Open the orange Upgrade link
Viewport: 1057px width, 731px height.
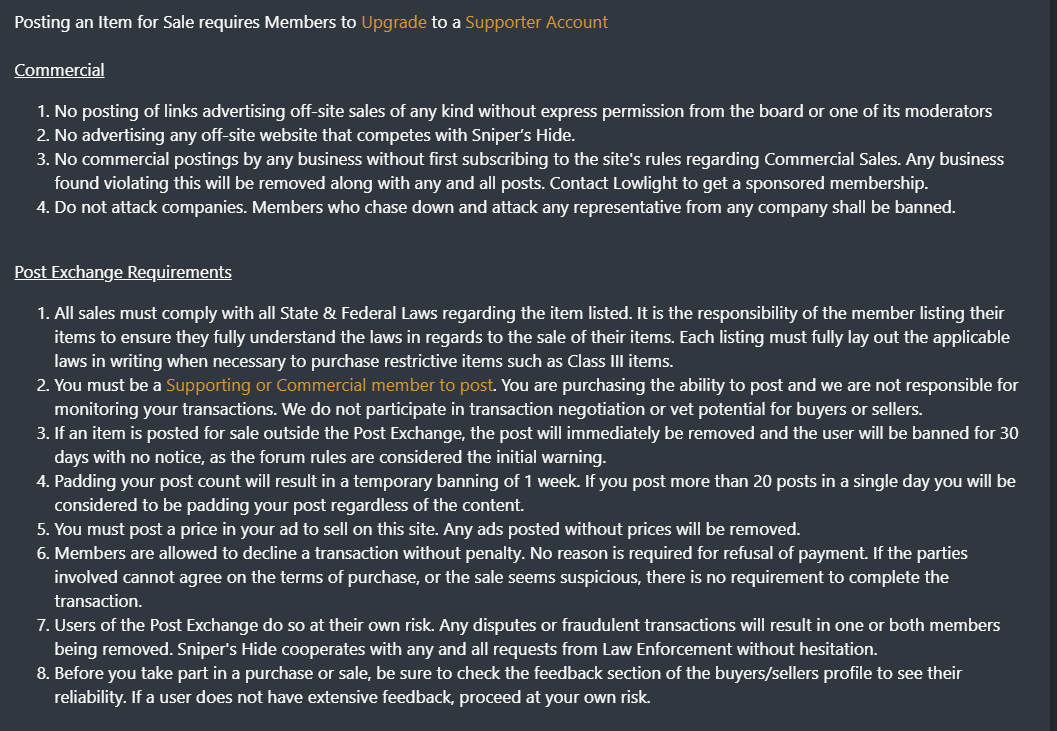(394, 22)
